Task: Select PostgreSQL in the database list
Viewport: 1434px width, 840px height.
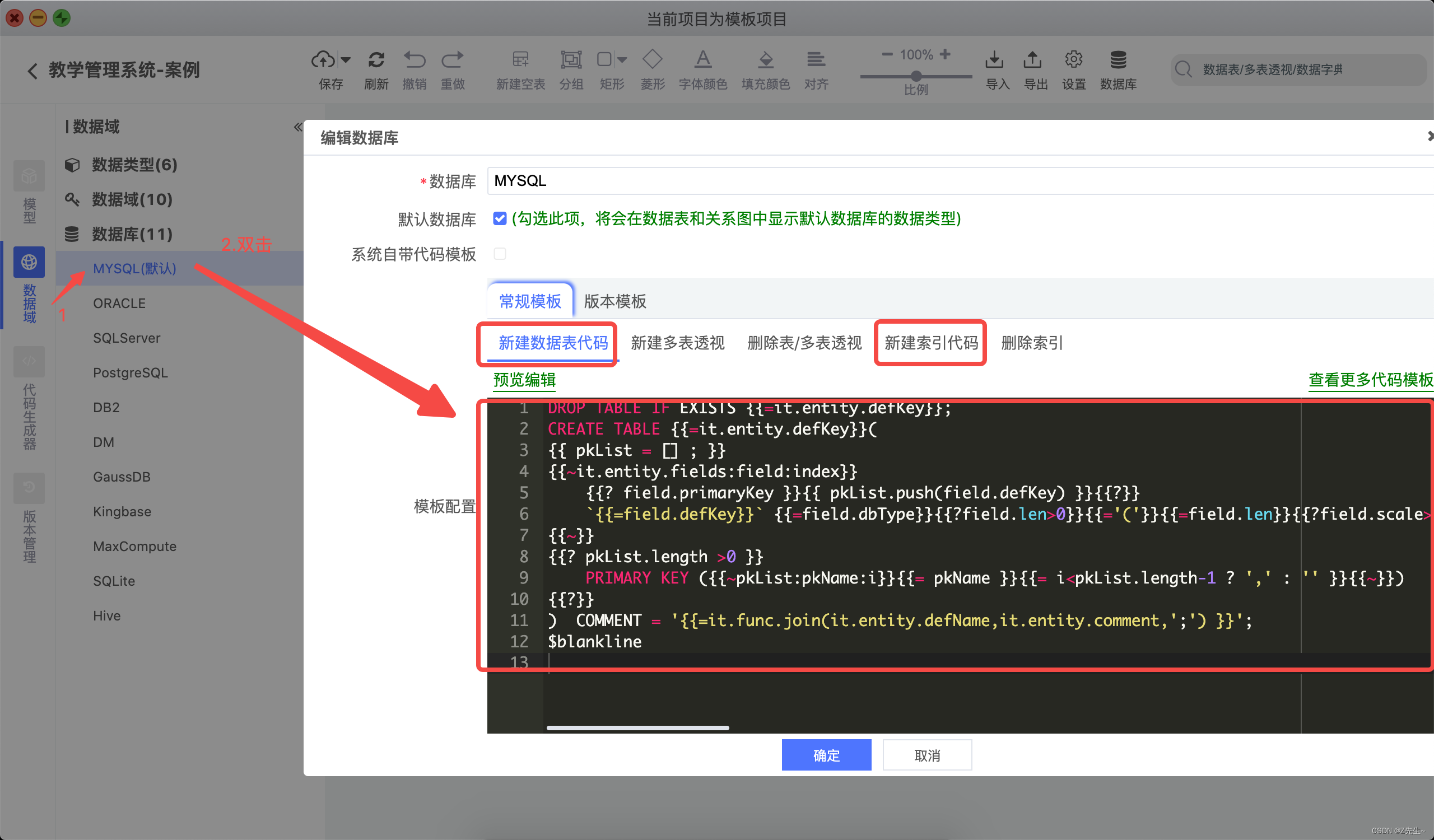Action: pyautogui.click(x=131, y=372)
